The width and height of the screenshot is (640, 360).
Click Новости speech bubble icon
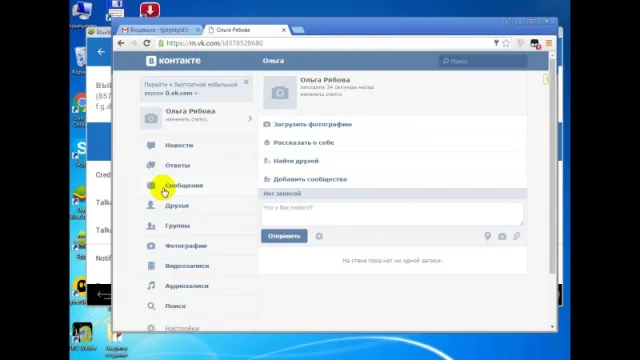pos(151,145)
